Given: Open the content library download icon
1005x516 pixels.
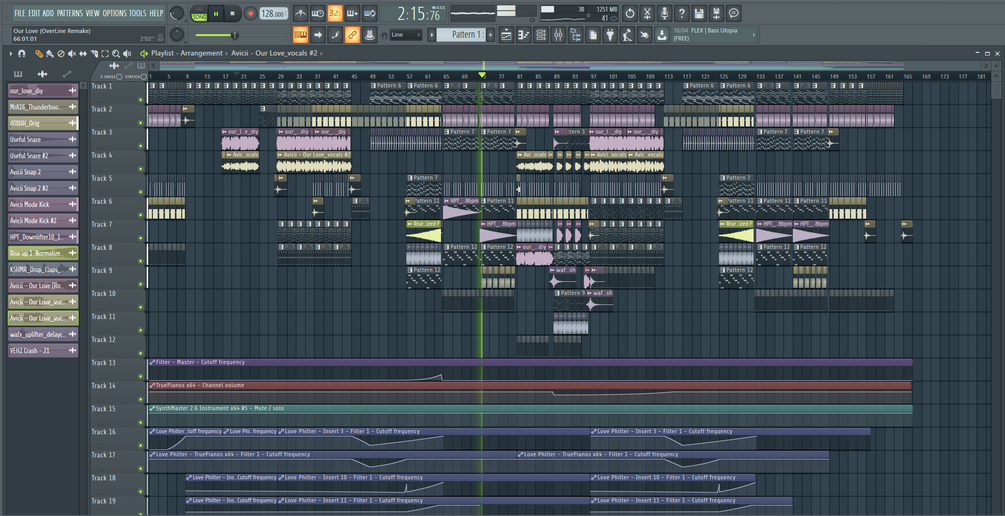Looking at the screenshot, I should click(x=662, y=35).
